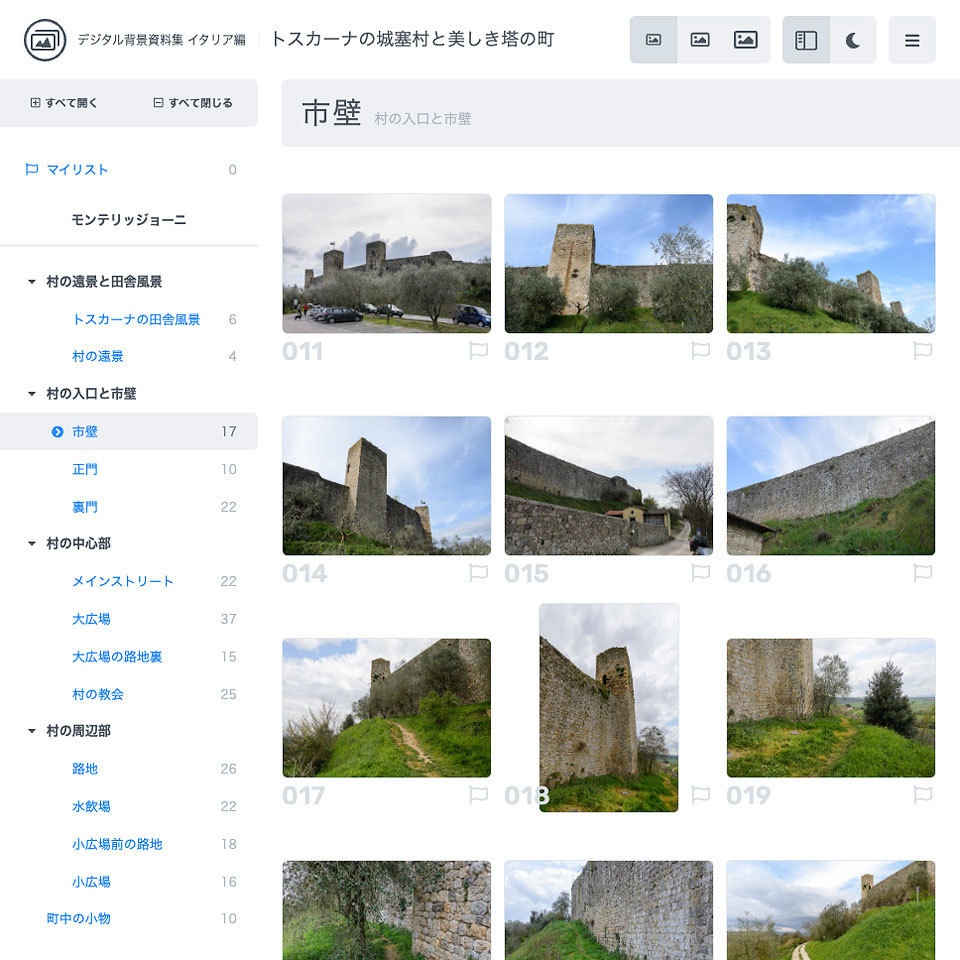
Task: Click the gallery logo icon in header
Action: [45, 40]
